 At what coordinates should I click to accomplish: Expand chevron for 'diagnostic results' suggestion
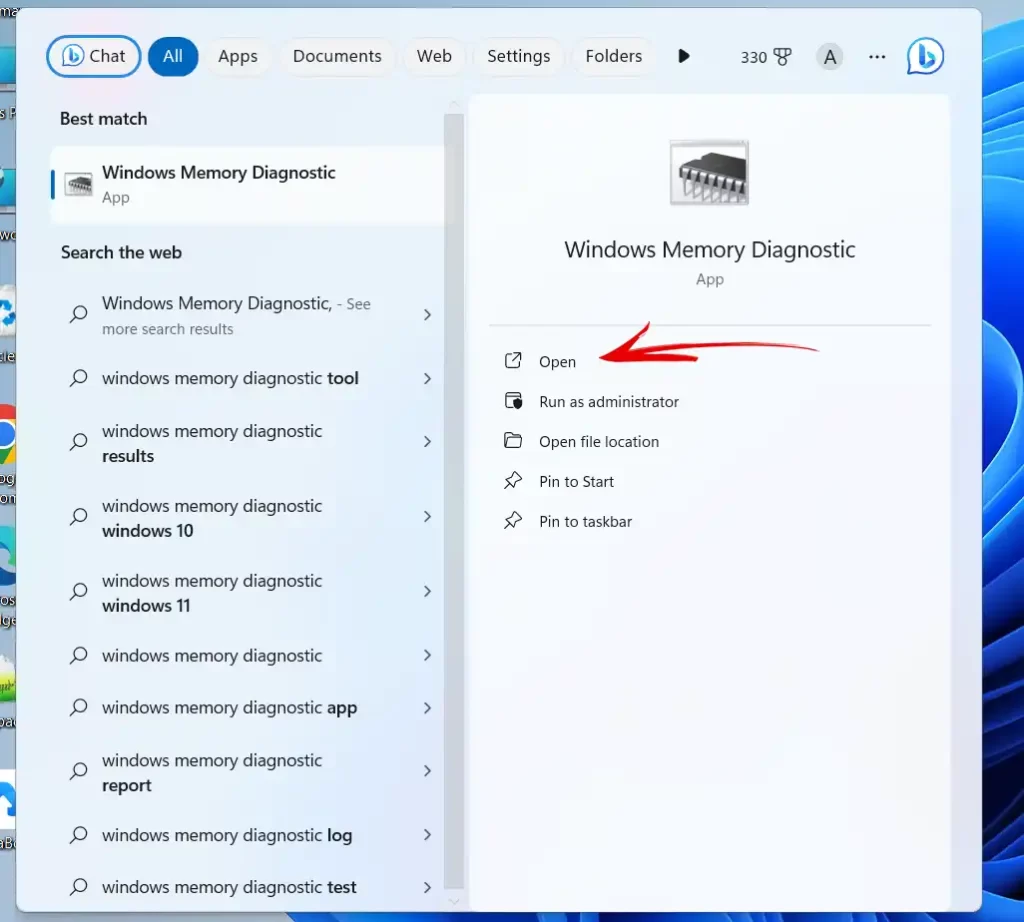point(427,442)
